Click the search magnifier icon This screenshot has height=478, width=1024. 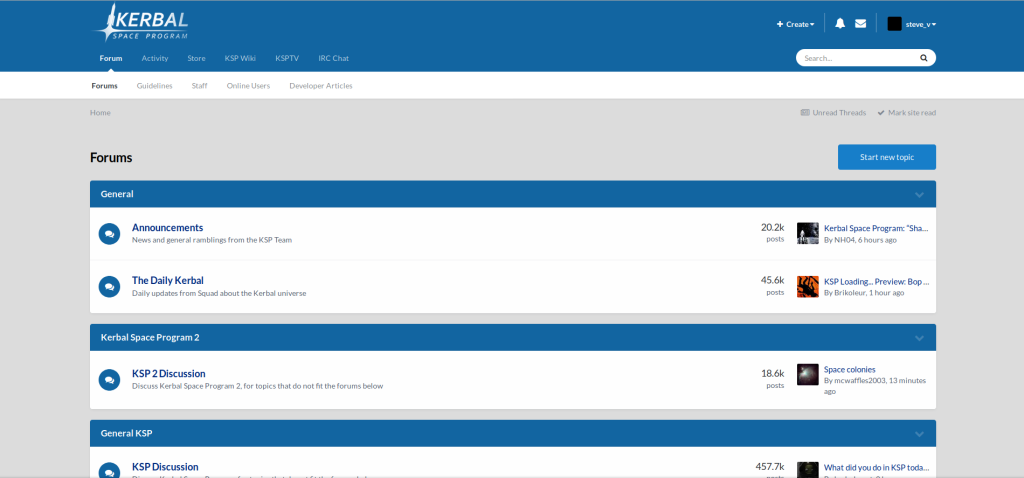point(923,58)
